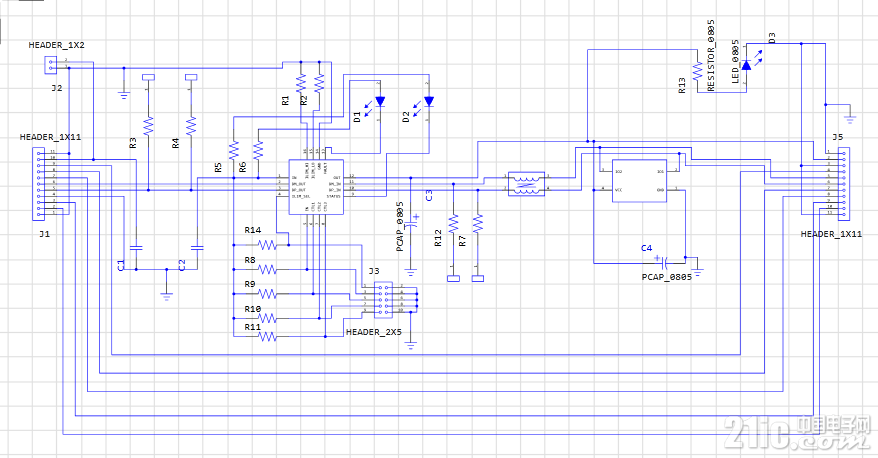The height and width of the screenshot is (458, 878).
Task: Select the R3 resistor symbol
Action: click(x=148, y=126)
